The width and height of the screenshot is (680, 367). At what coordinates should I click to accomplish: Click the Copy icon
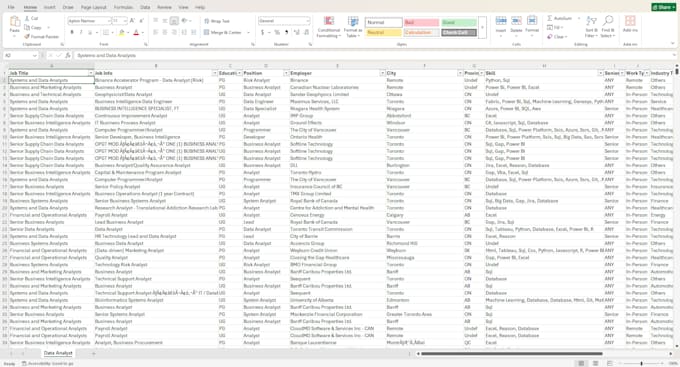[x=27, y=27]
